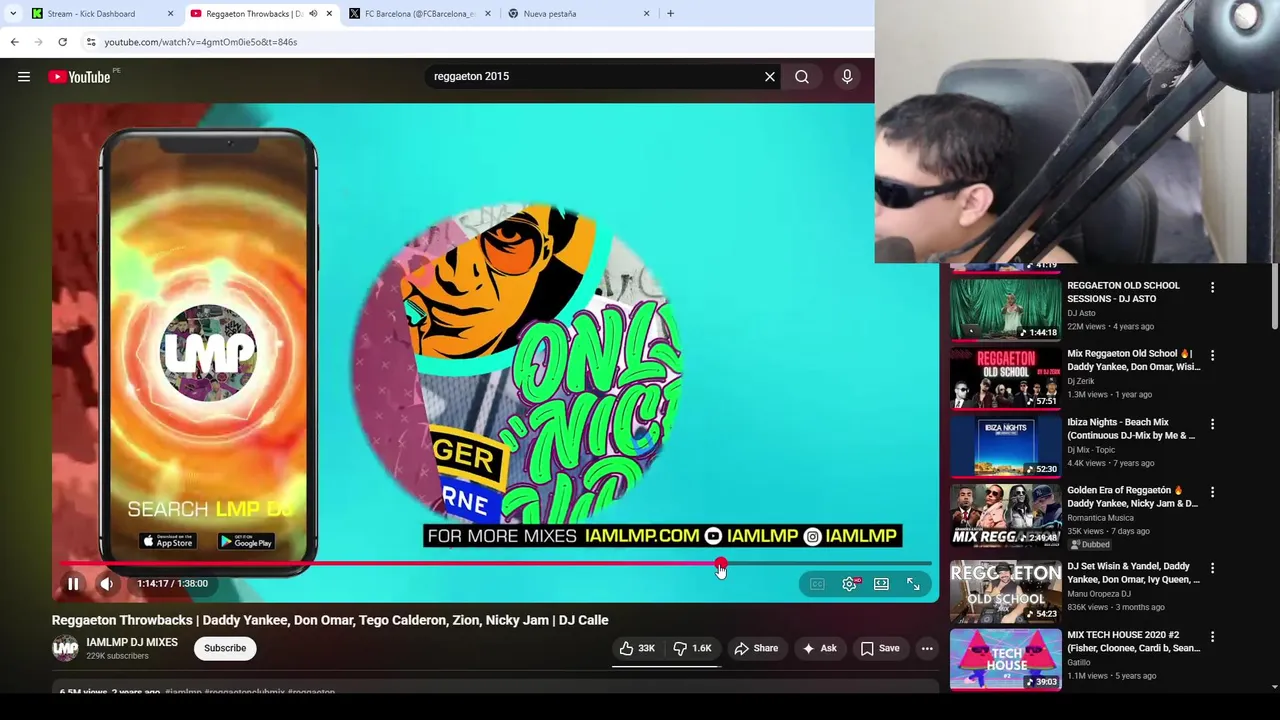Go to YouTube home via logo
Viewport: 1280px width, 720px height.
coord(79,77)
